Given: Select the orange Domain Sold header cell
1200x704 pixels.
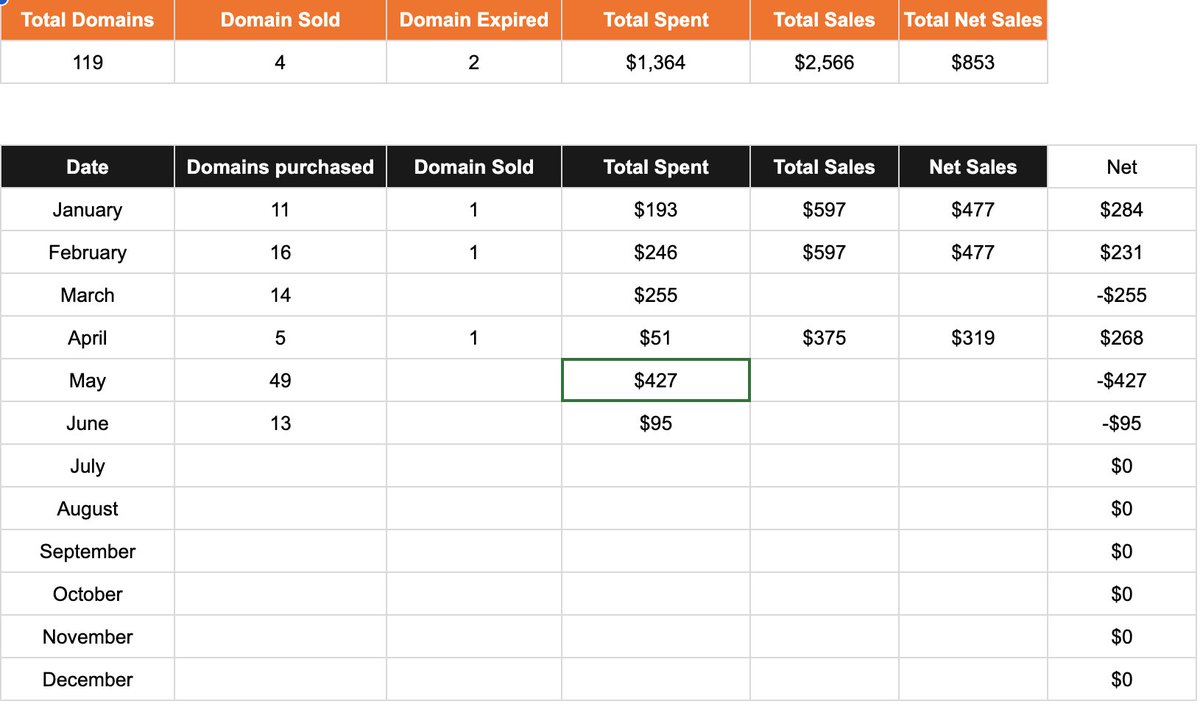Looking at the screenshot, I should coord(280,20).
